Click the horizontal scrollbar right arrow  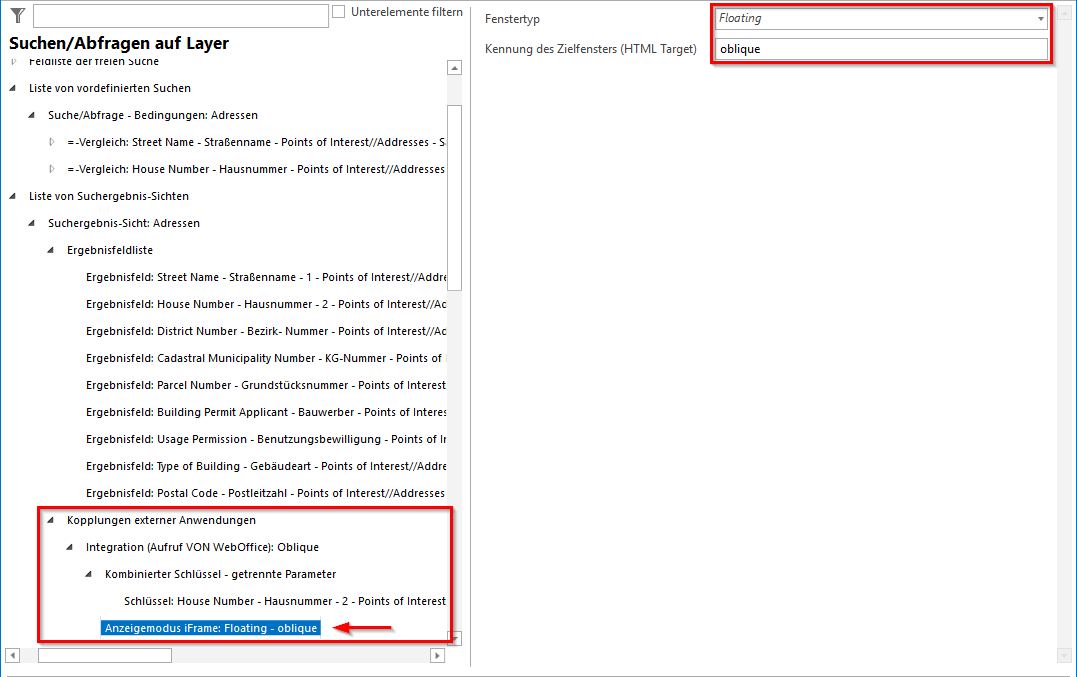tap(437, 655)
